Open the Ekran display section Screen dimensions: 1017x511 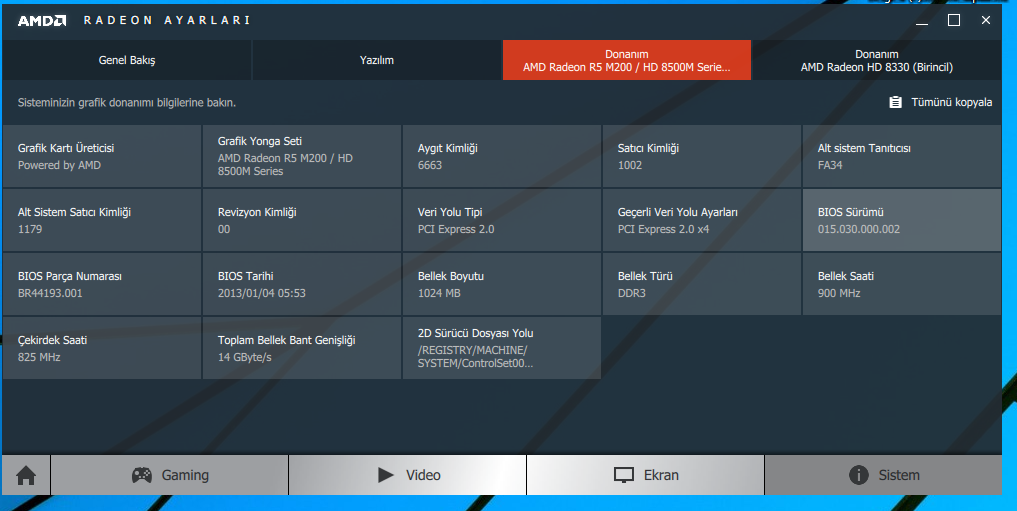click(646, 475)
